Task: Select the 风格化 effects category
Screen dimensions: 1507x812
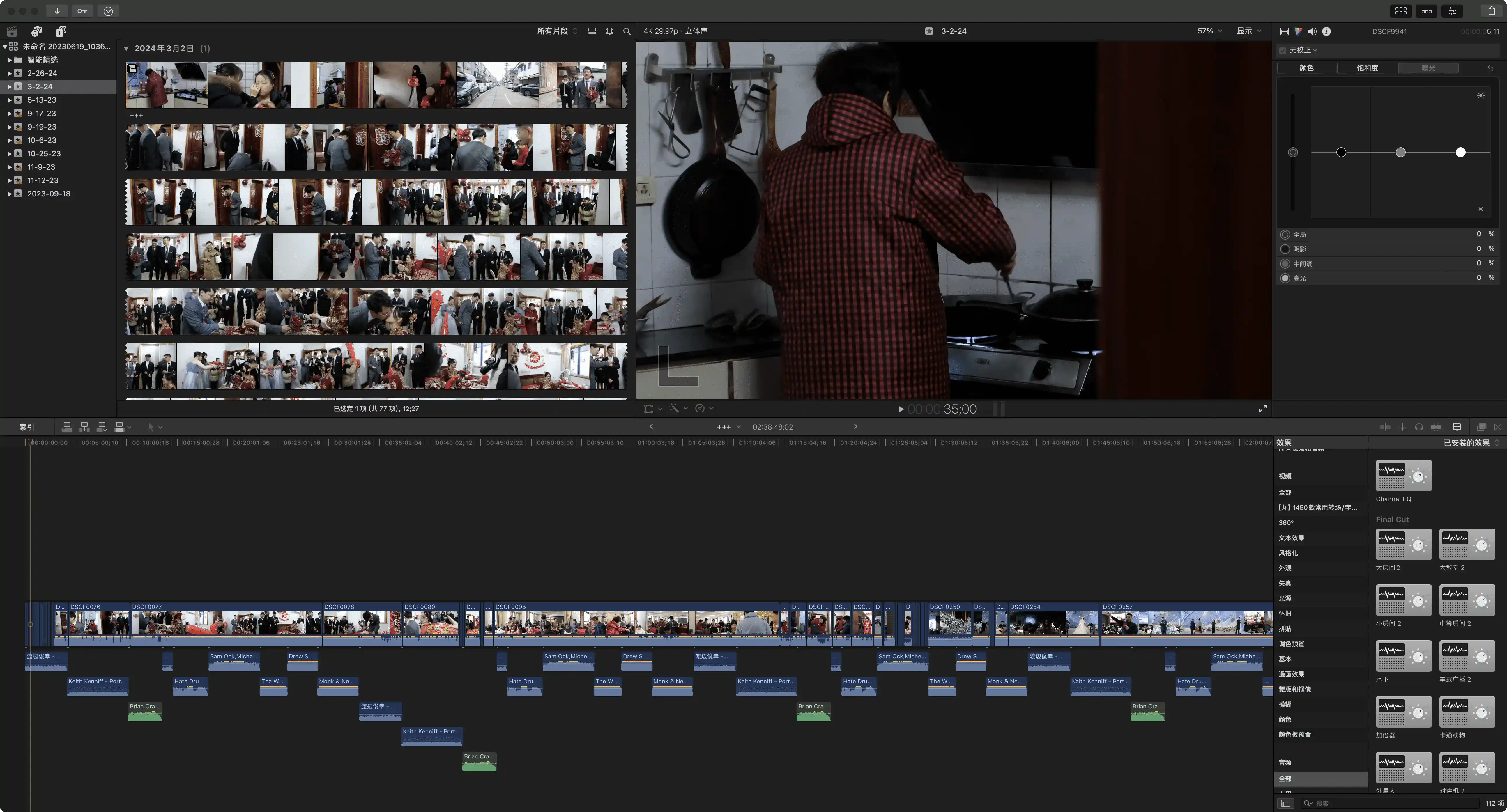Action: pos(1288,553)
